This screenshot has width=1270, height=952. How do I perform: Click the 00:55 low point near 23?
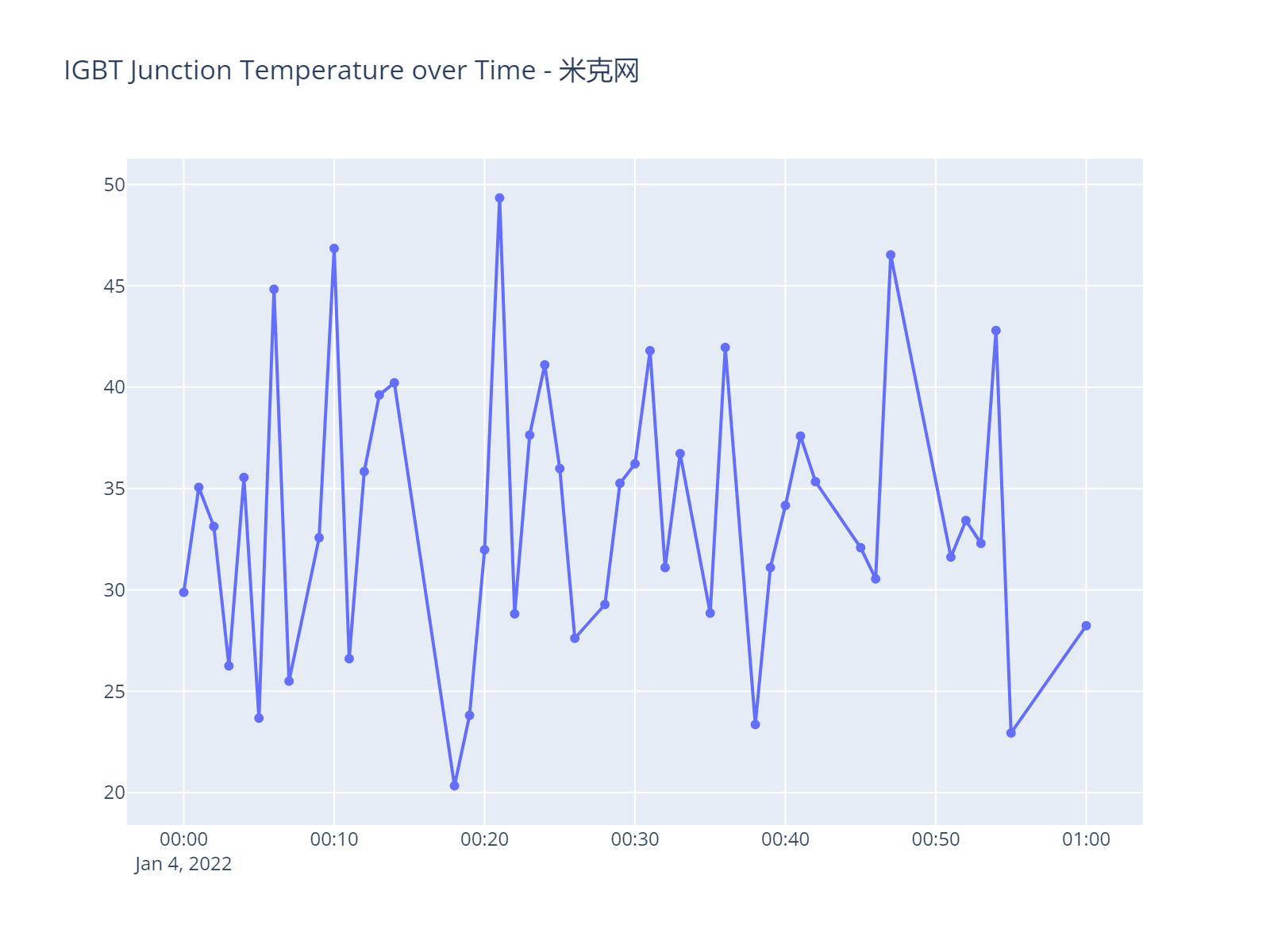click(x=1010, y=733)
